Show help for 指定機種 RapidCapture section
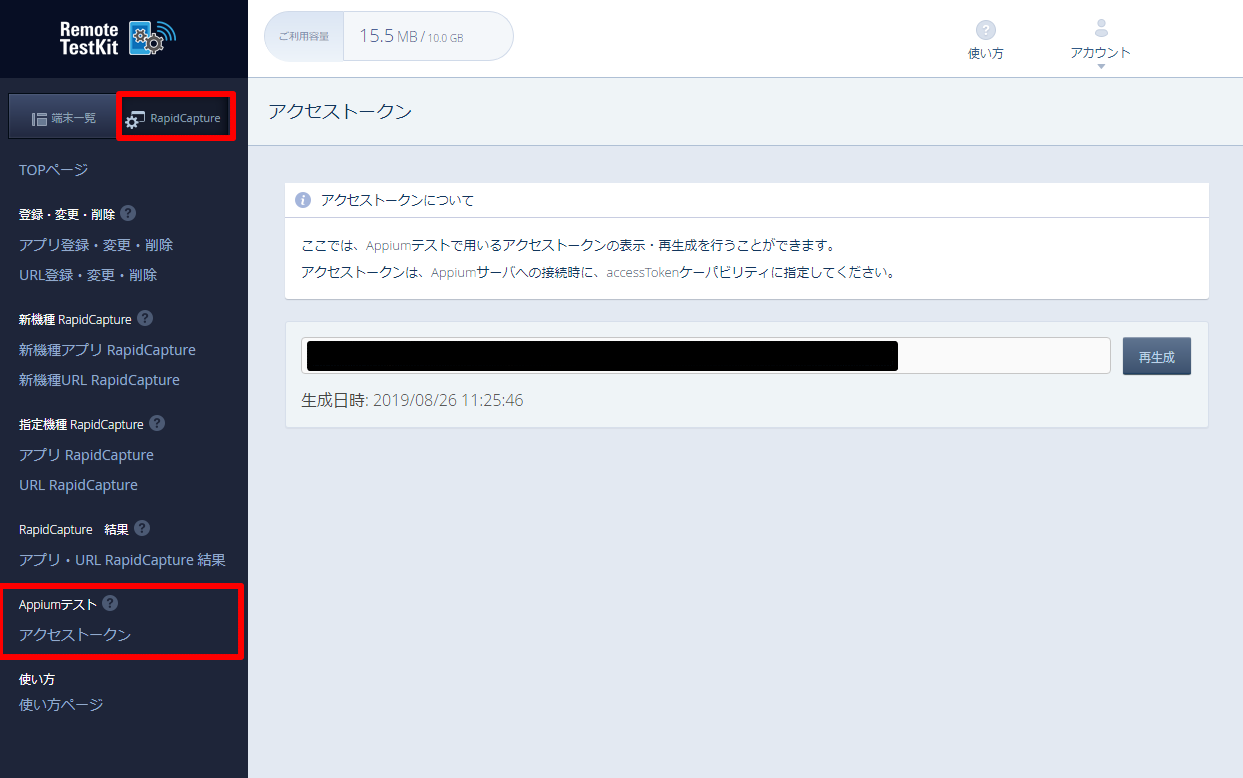Image resolution: width=1243 pixels, height=778 pixels. coord(157,423)
